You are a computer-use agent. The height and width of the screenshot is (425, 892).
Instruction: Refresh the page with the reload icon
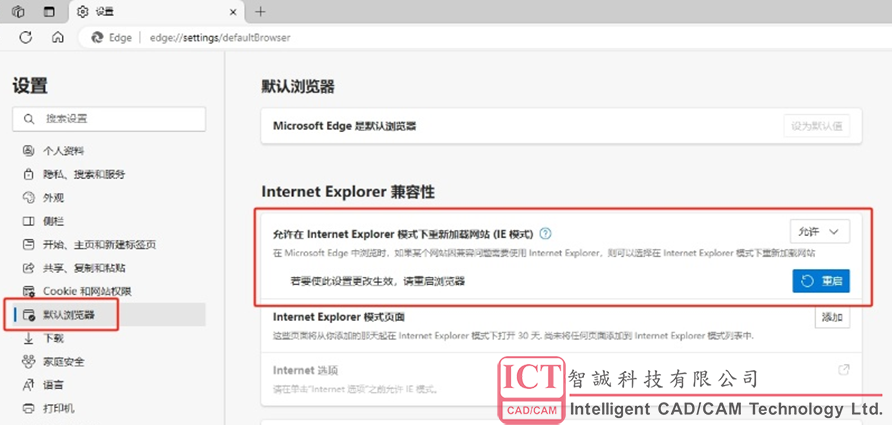[25, 38]
